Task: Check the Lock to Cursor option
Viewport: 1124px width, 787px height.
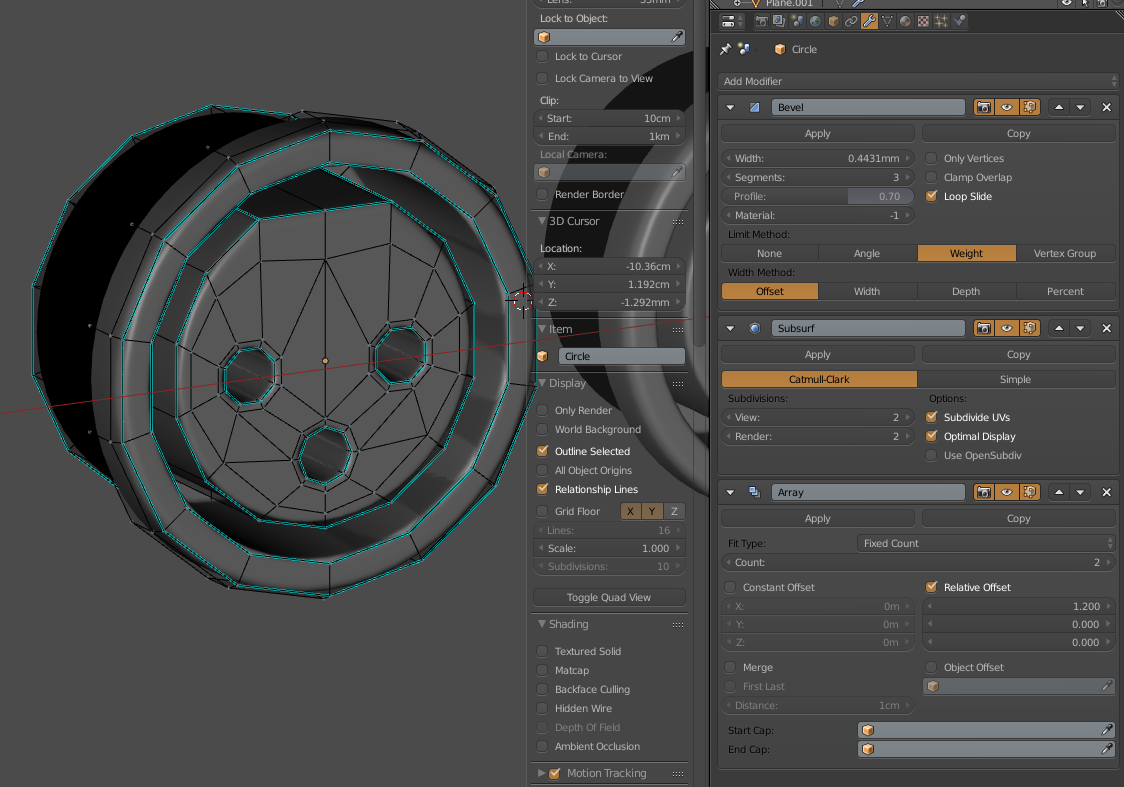Action: (543, 57)
